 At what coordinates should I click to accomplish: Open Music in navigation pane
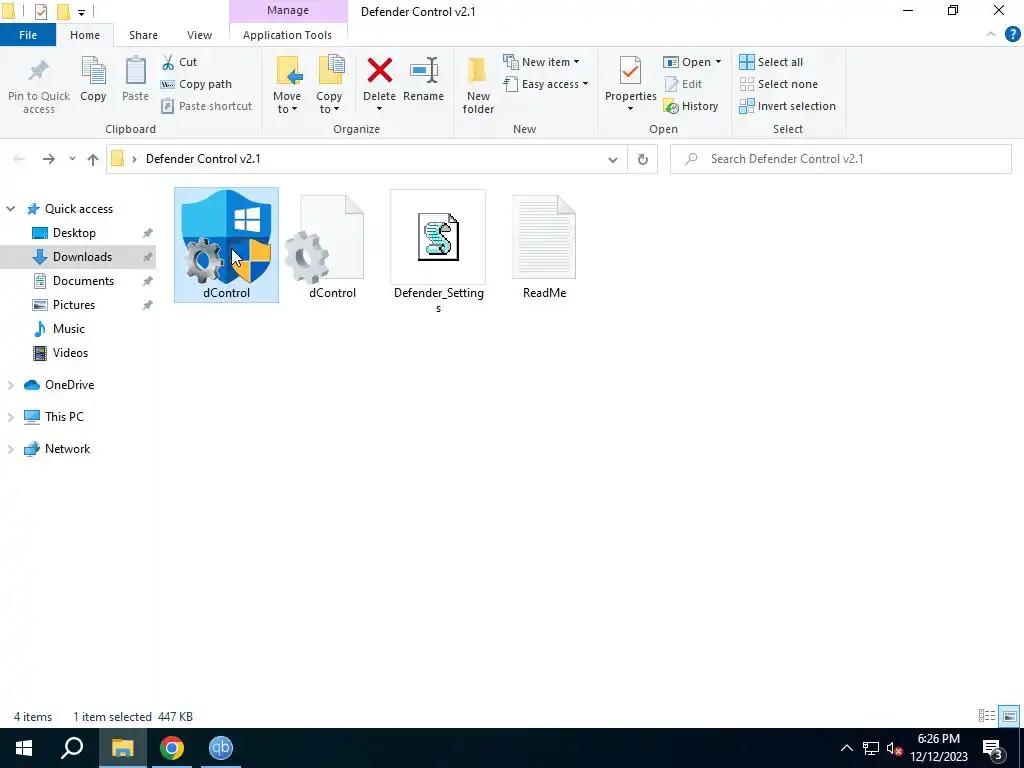point(69,328)
